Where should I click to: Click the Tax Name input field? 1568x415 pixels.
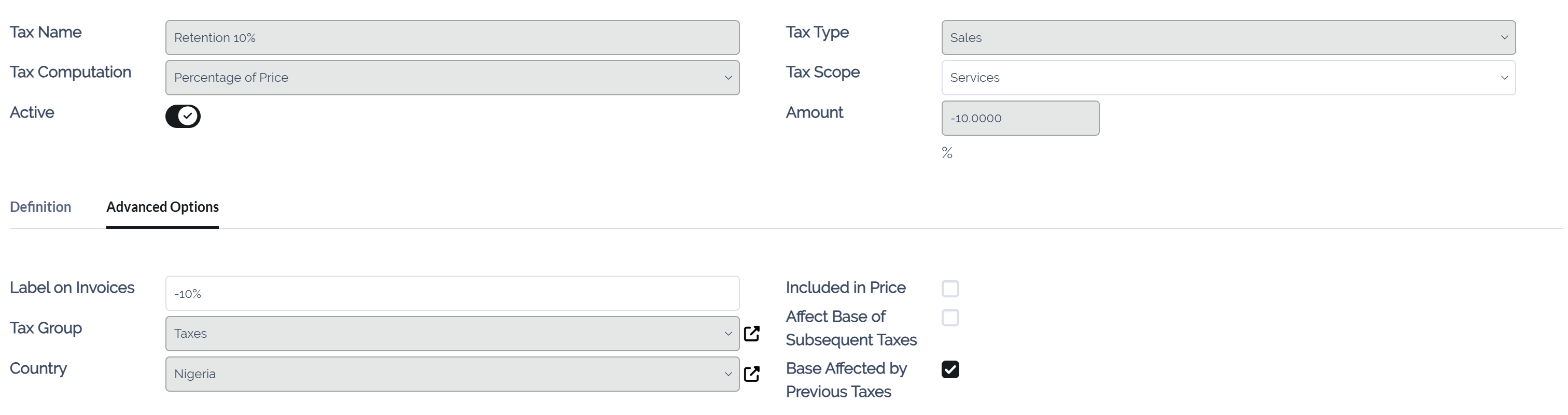coord(452,38)
